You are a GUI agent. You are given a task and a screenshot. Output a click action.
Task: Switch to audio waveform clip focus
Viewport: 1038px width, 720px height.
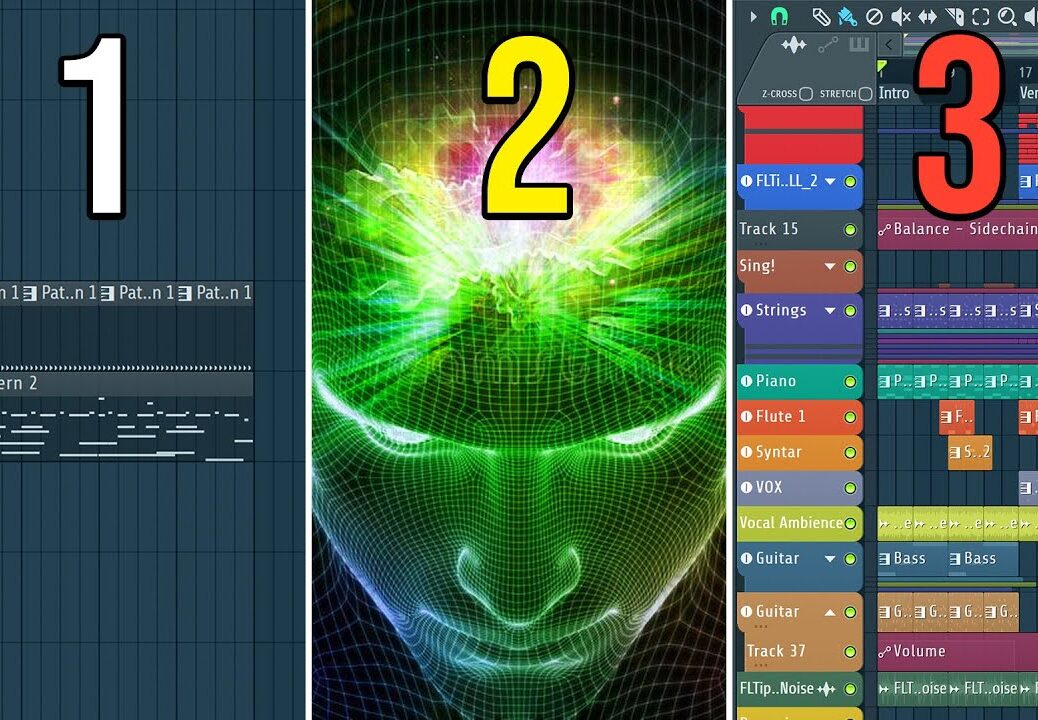(x=793, y=45)
